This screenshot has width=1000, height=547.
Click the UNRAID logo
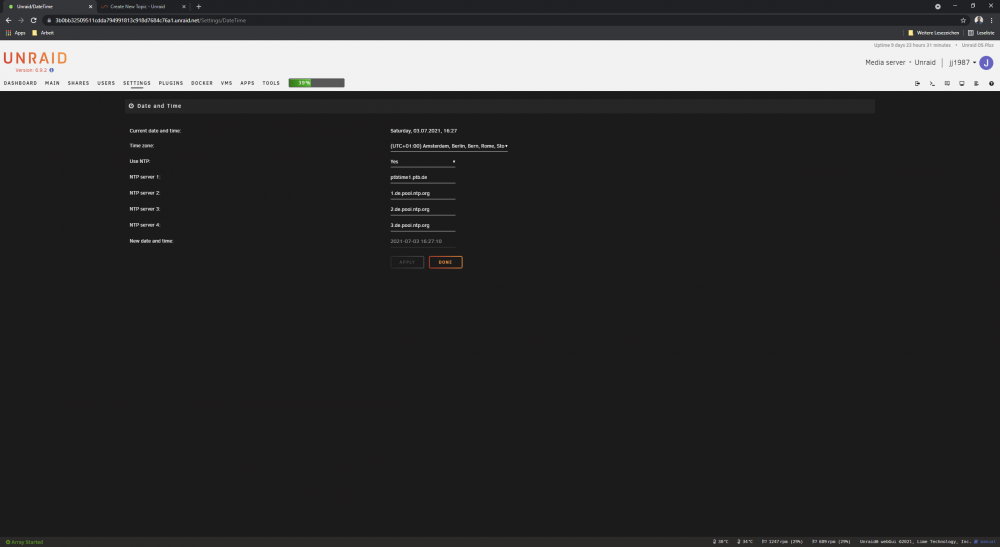pyautogui.click(x=35, y=58)
